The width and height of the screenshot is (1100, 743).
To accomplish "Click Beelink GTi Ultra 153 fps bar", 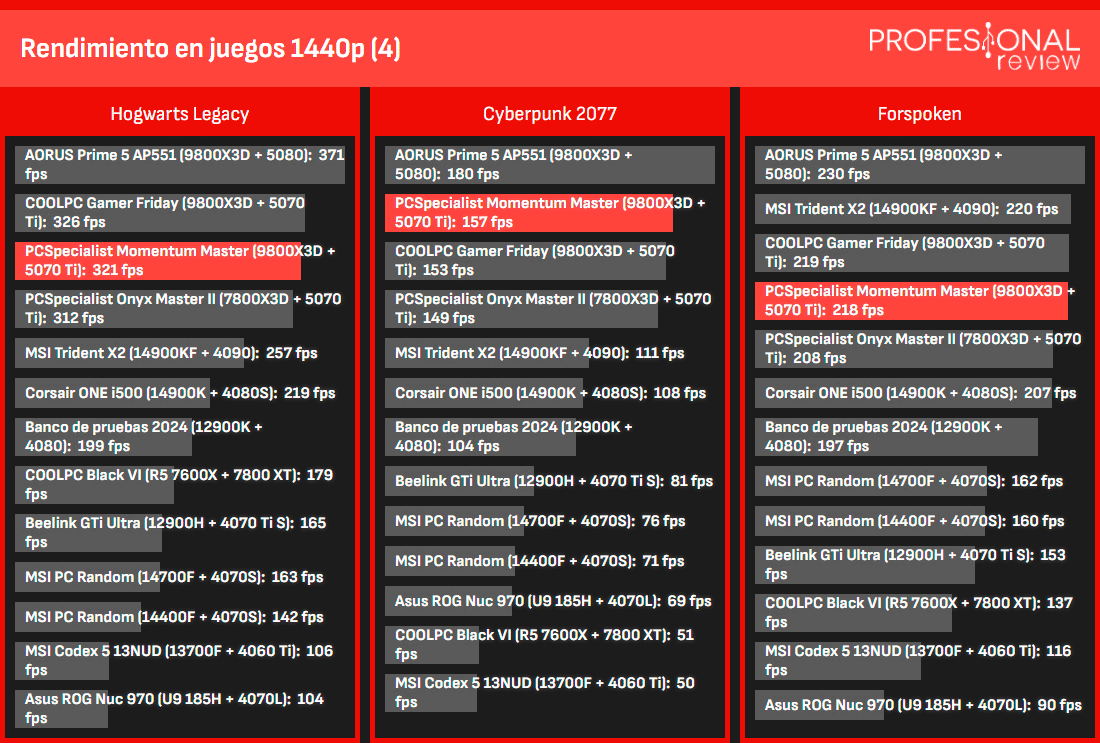I will coord(865,565).
